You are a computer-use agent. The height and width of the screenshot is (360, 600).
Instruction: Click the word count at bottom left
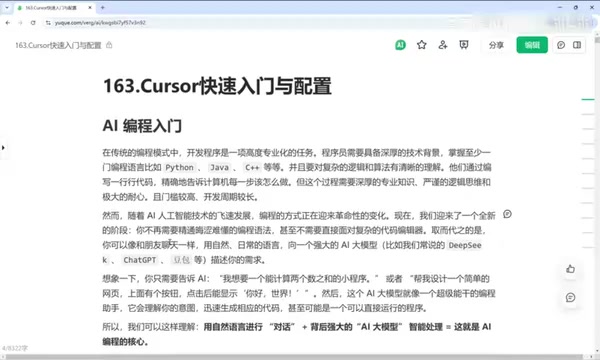tap(15, 348)
